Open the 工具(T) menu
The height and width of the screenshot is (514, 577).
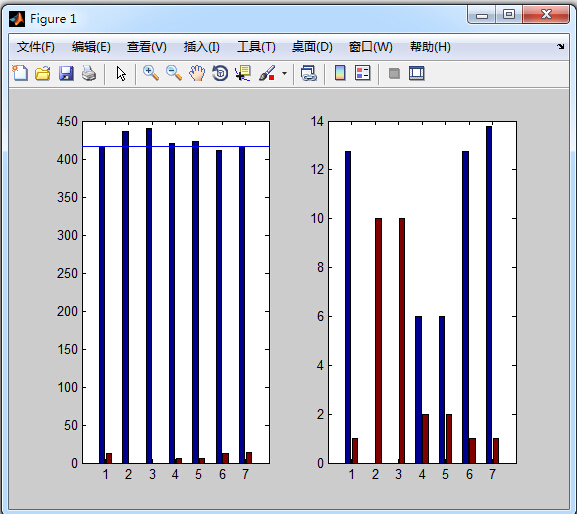[256, 47]
